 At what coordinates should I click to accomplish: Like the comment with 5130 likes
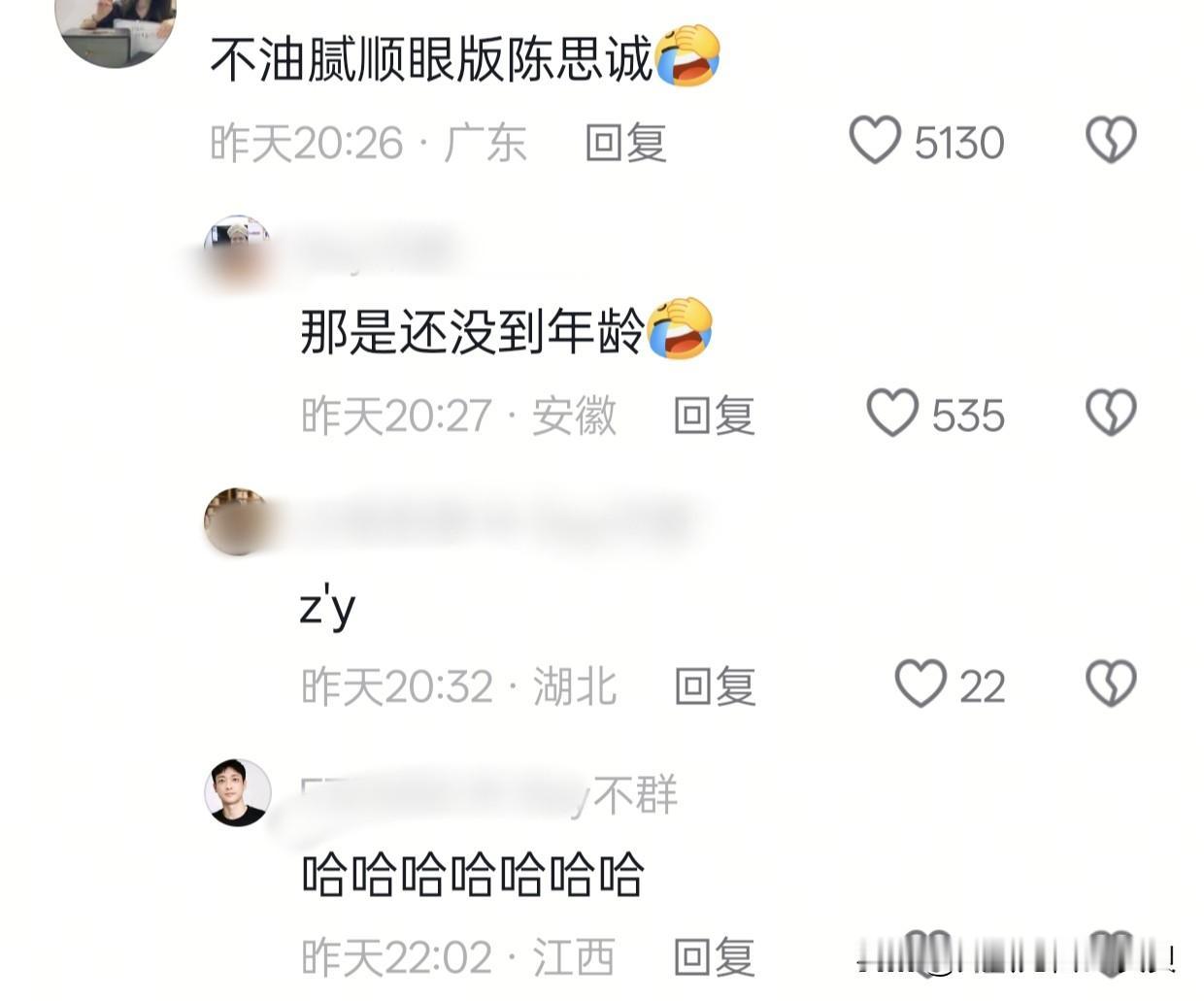tap(875, 141)
